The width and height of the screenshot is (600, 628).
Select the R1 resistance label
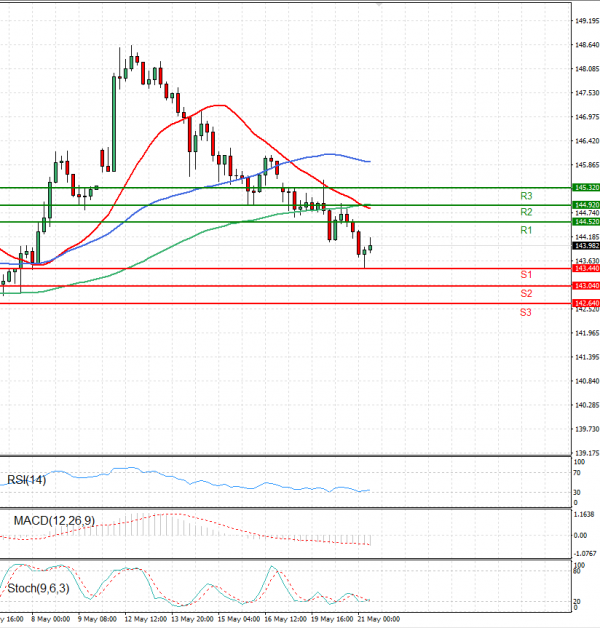click(525, 231)
